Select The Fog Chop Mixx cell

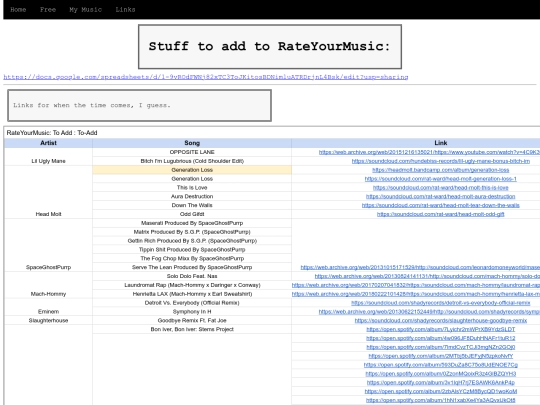point(192,259)
